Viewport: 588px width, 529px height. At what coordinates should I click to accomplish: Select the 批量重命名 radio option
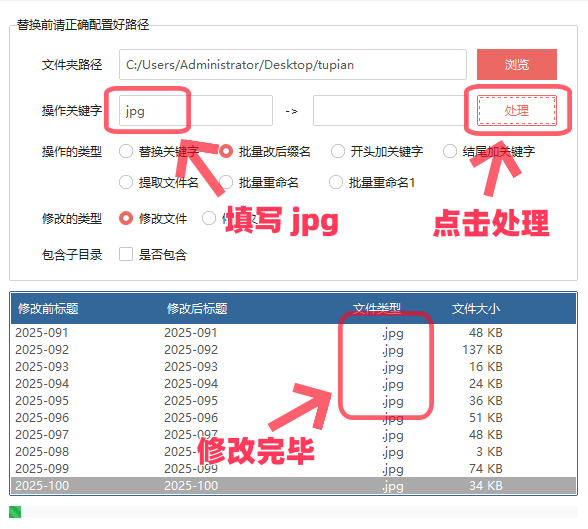(226, 183)
